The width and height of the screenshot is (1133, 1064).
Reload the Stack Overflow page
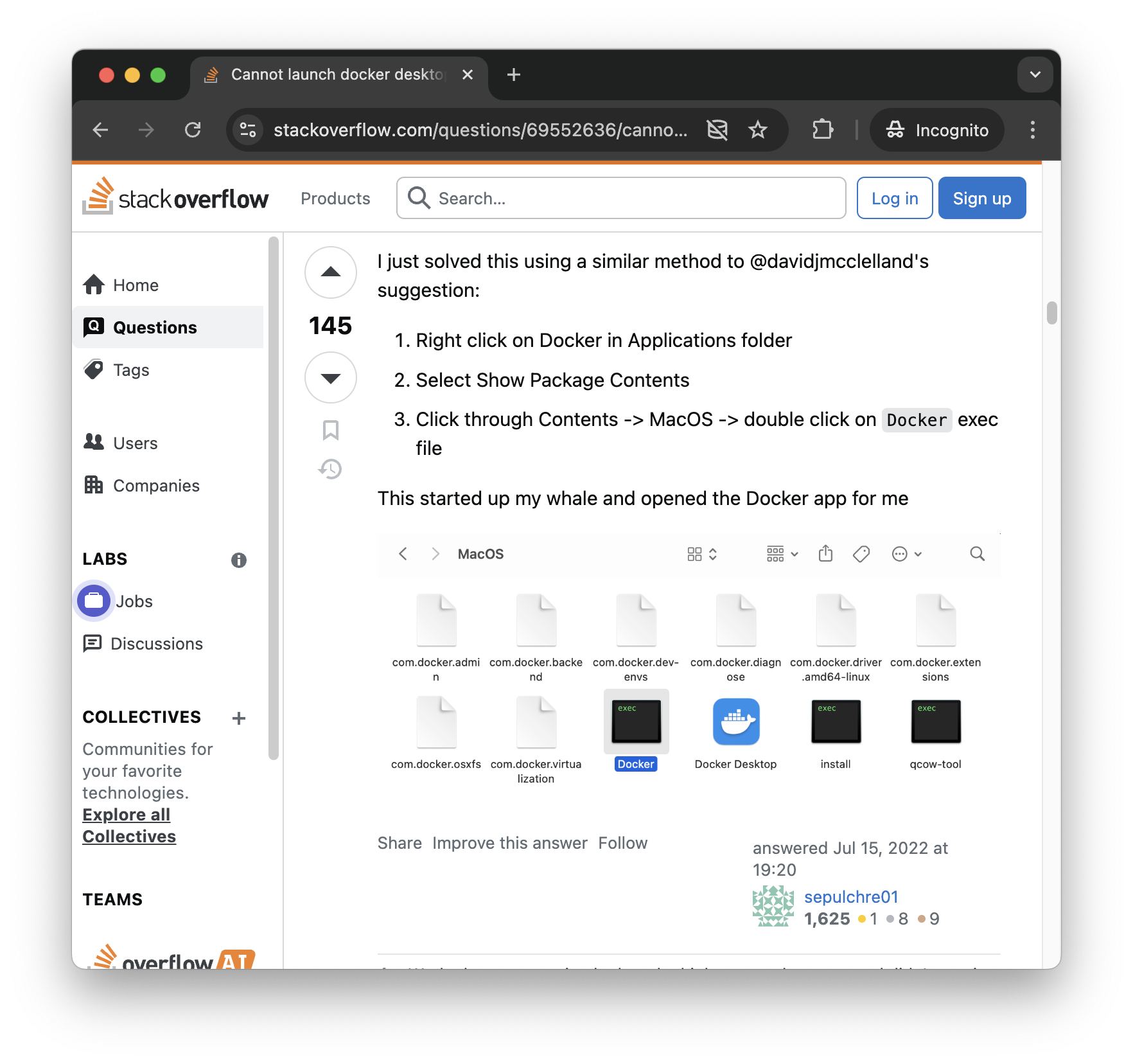pyautogui.click(x=193, y=130)
